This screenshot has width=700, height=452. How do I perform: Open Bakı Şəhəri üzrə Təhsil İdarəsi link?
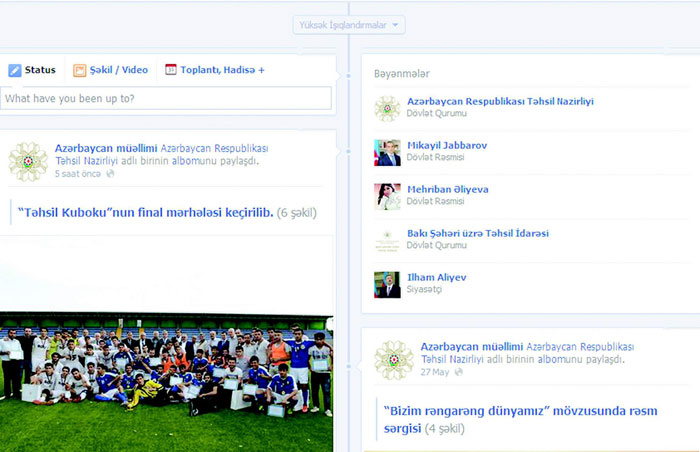tap(478, 233)
